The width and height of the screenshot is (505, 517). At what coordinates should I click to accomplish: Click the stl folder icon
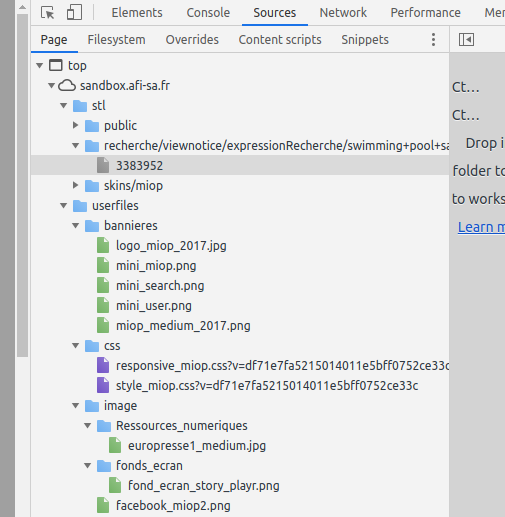point(80,106)
